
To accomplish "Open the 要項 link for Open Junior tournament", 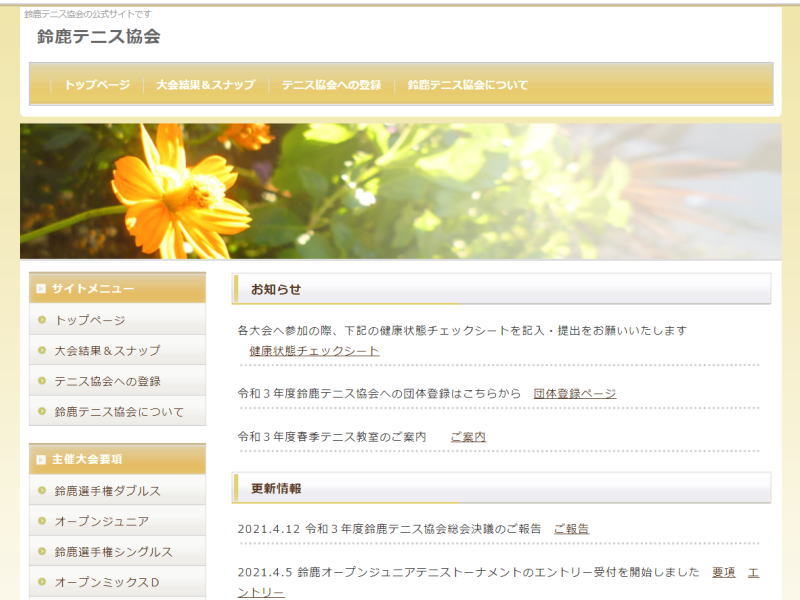I will click(x=723, y=572).
